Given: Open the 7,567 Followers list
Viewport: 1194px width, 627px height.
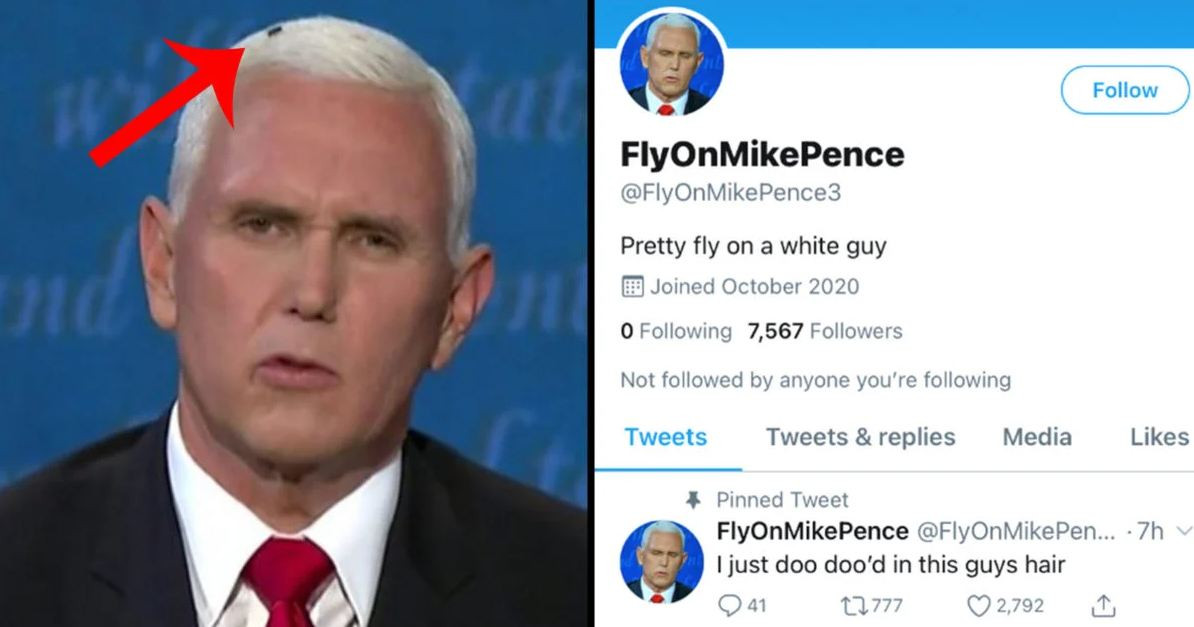Looking at the screenshot, I should click(x=825, y=331).
